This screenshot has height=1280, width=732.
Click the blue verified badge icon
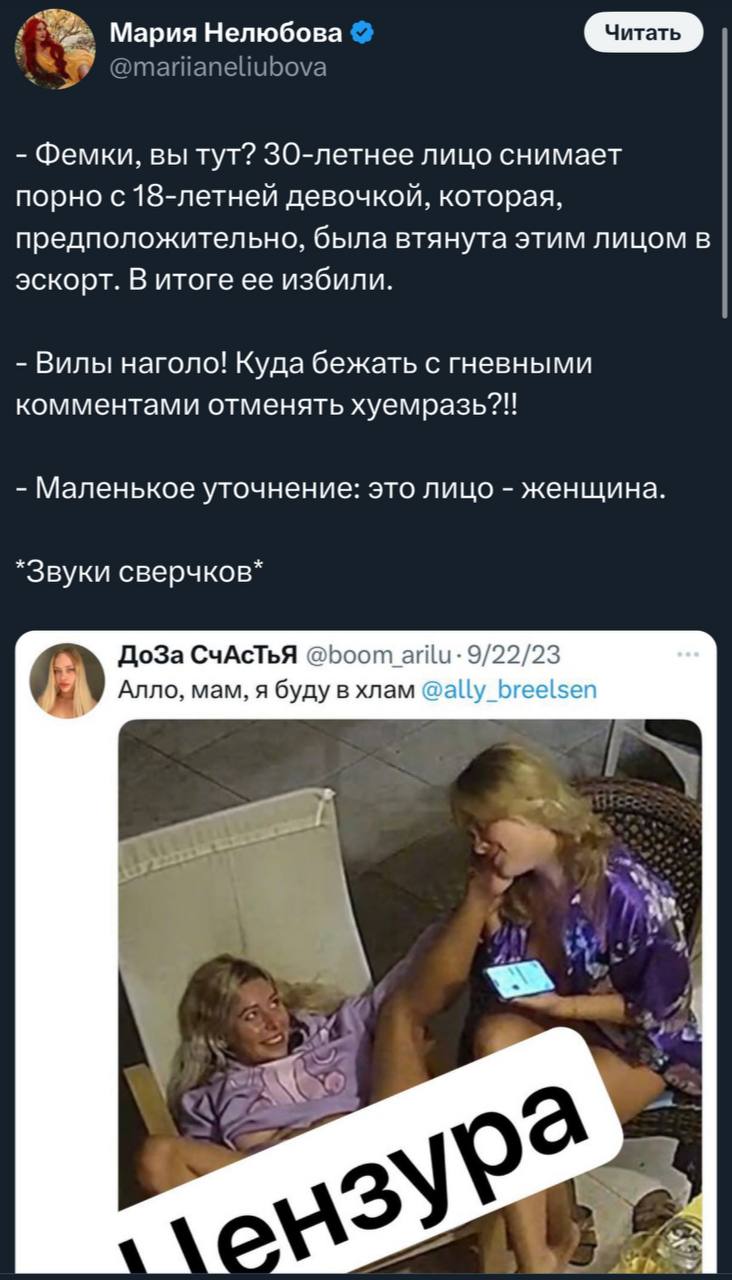363,36
